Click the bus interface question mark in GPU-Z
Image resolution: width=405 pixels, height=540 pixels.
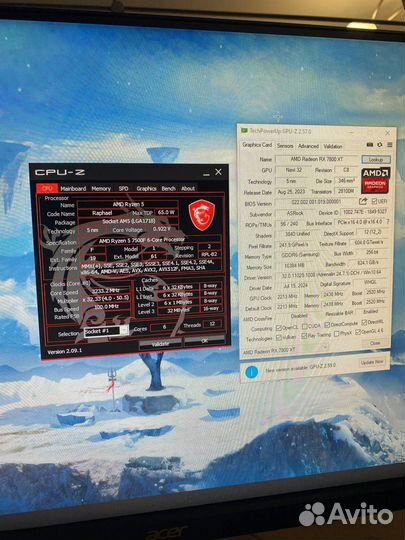pos(388,222)
